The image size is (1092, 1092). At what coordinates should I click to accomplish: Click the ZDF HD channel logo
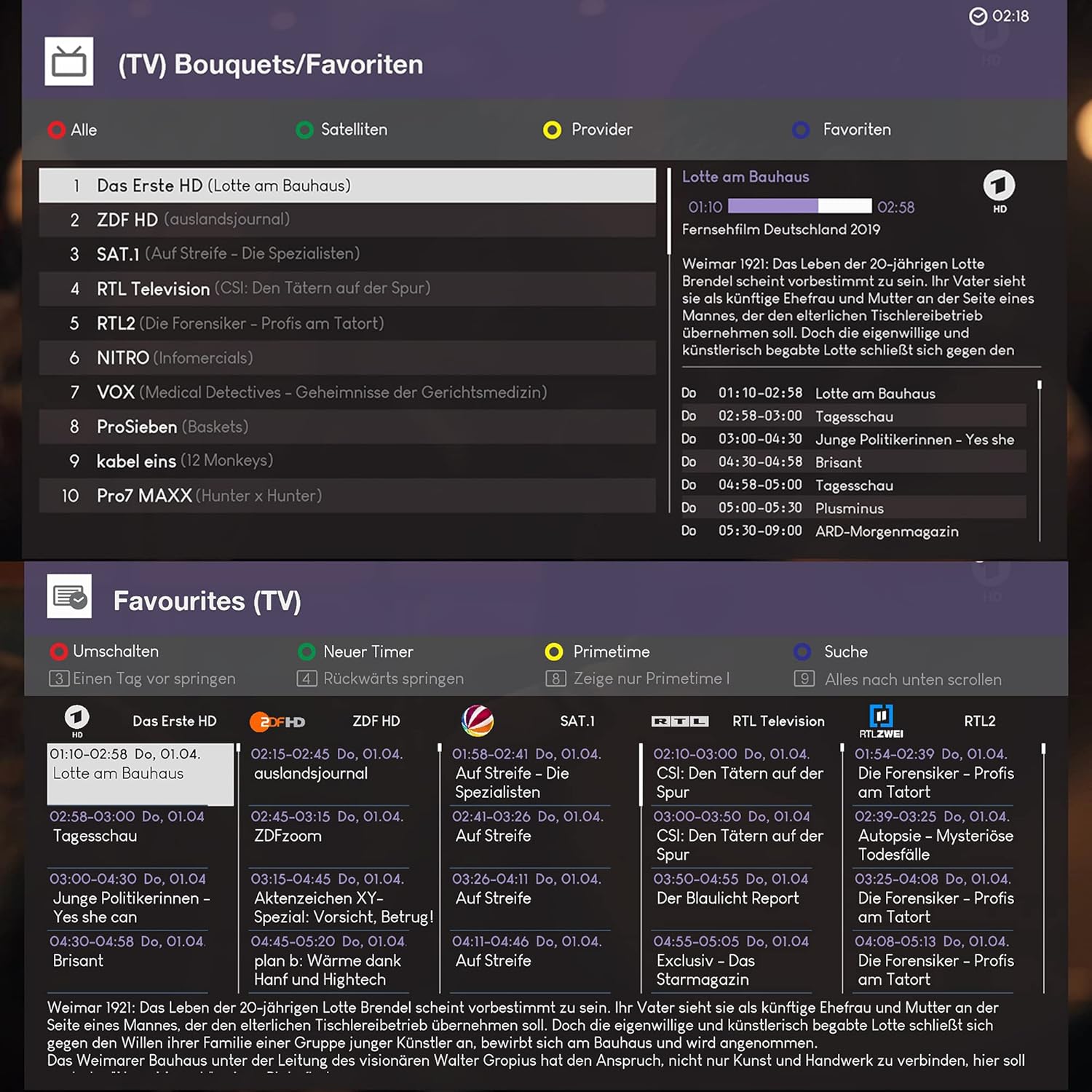click(277, 721)
